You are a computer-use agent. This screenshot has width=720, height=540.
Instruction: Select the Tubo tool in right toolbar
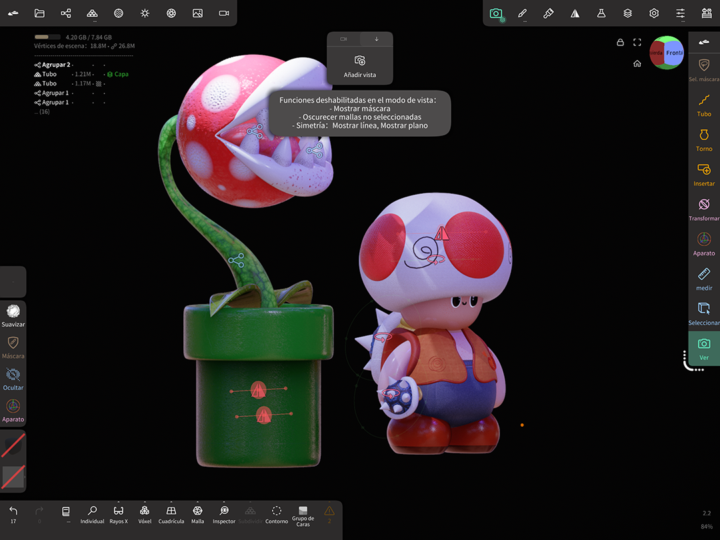(x=704, y=105)
